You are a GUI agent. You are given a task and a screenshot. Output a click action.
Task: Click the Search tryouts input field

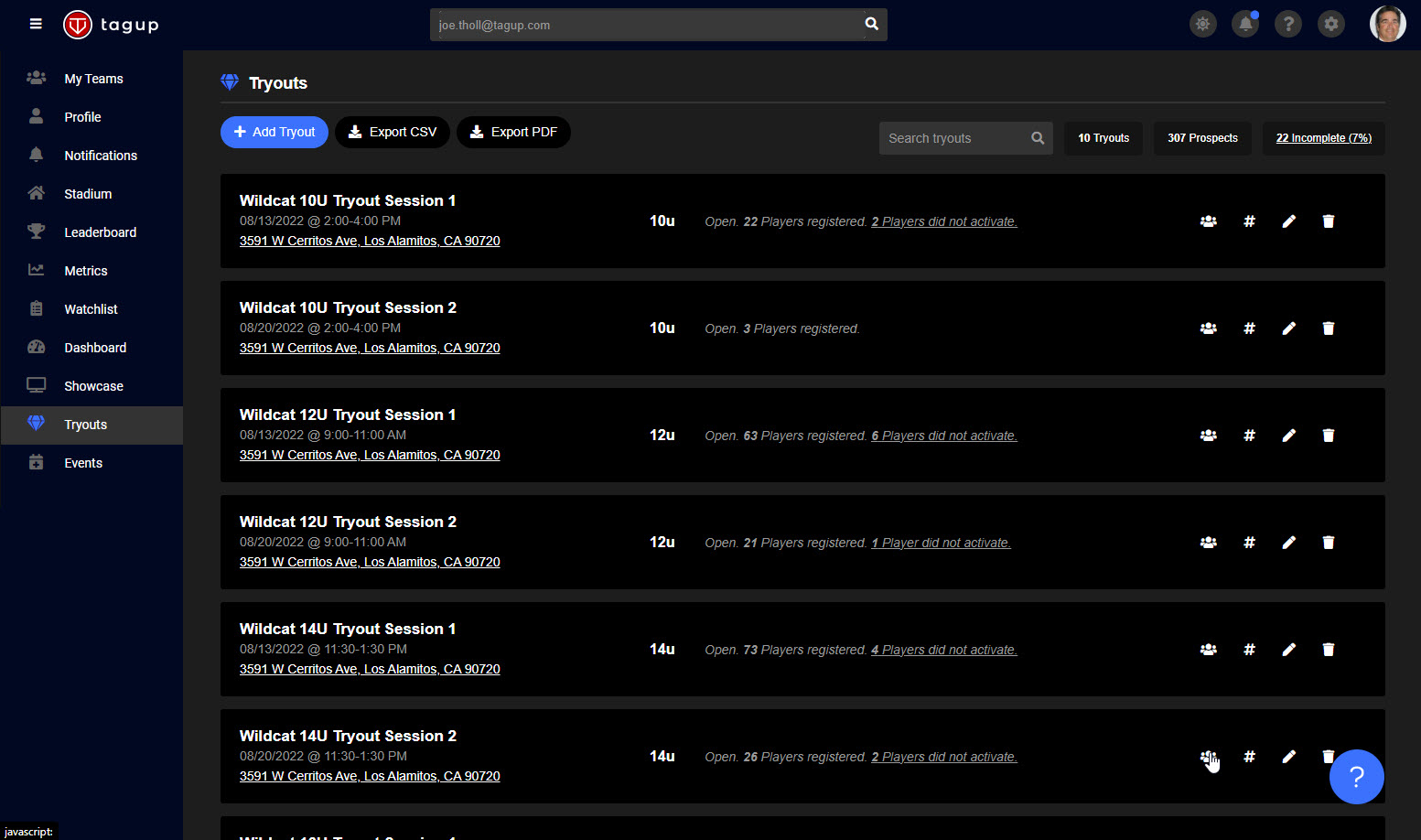coord(952,138)
